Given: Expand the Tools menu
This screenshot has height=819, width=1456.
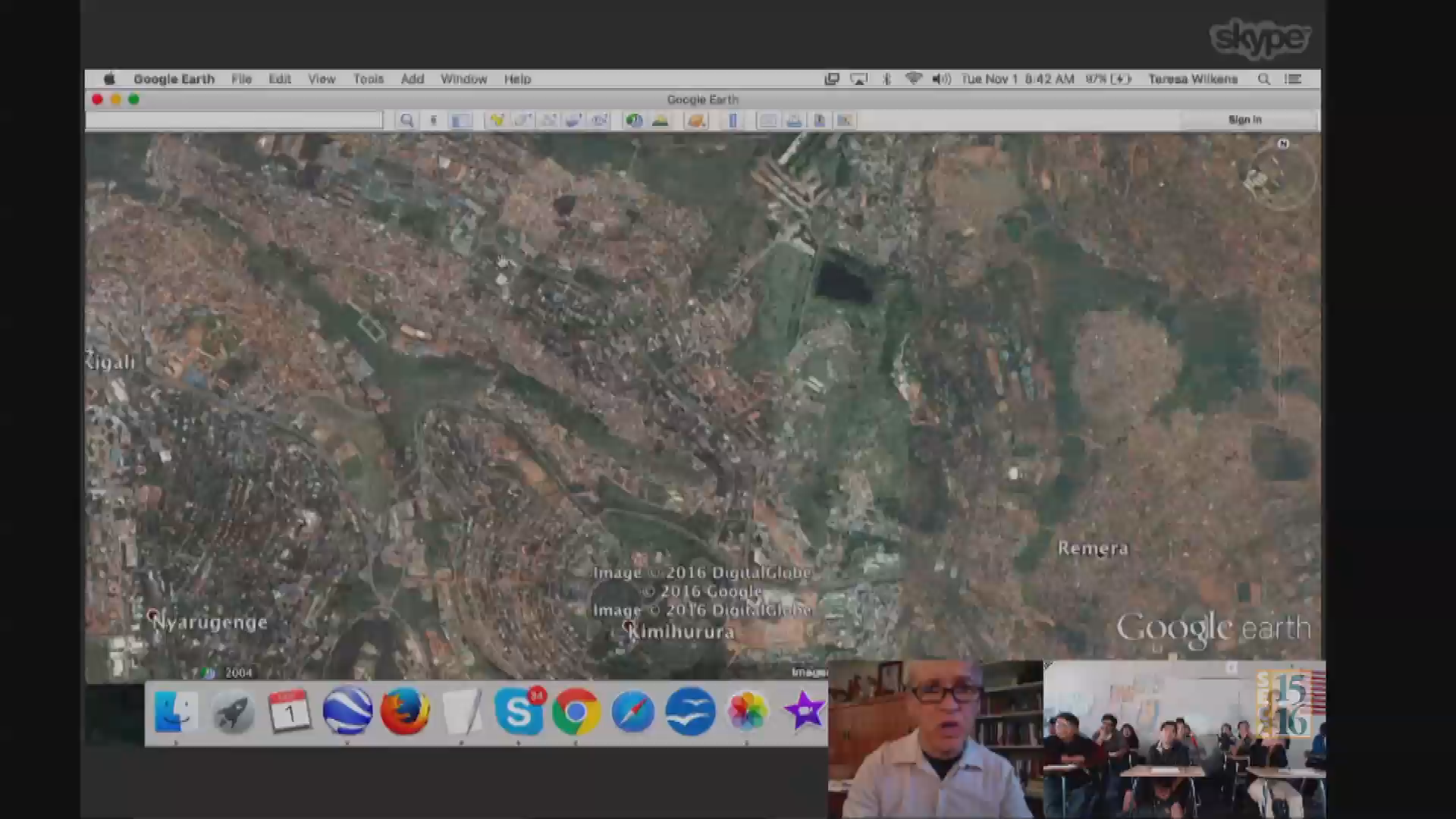Looking at the screenshot, I should [x=369, y=79].
